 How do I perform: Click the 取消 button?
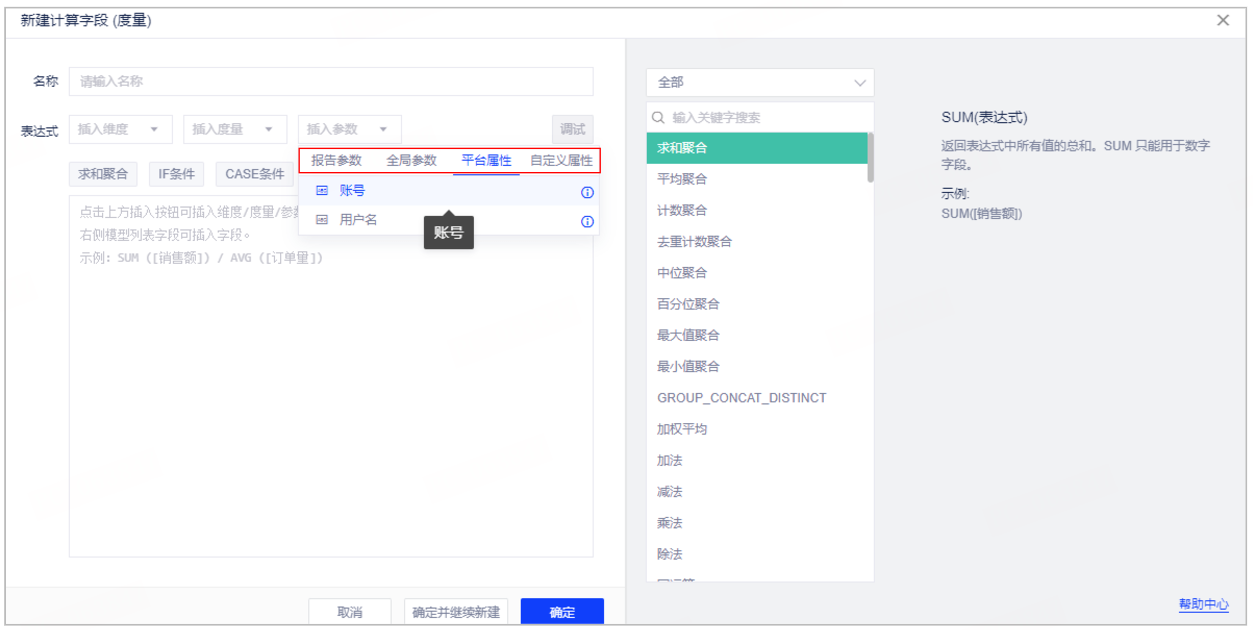pyautogui.click(x=349, y=612)
